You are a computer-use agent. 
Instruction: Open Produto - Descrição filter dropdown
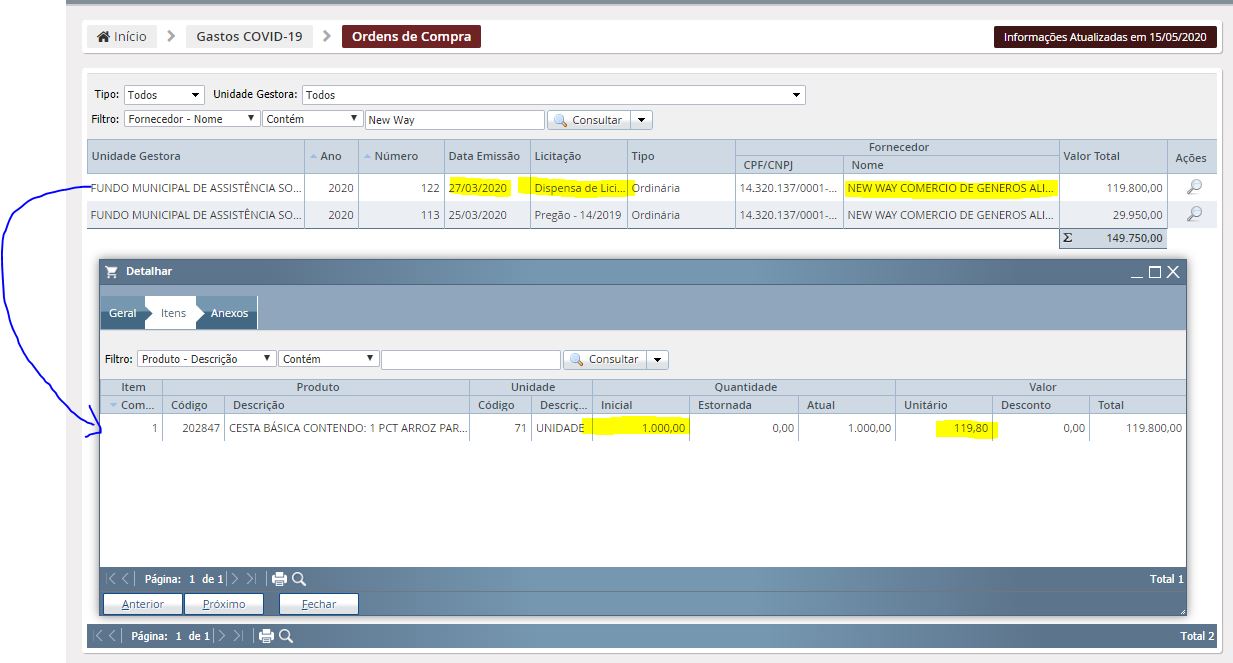coord(206,359)
